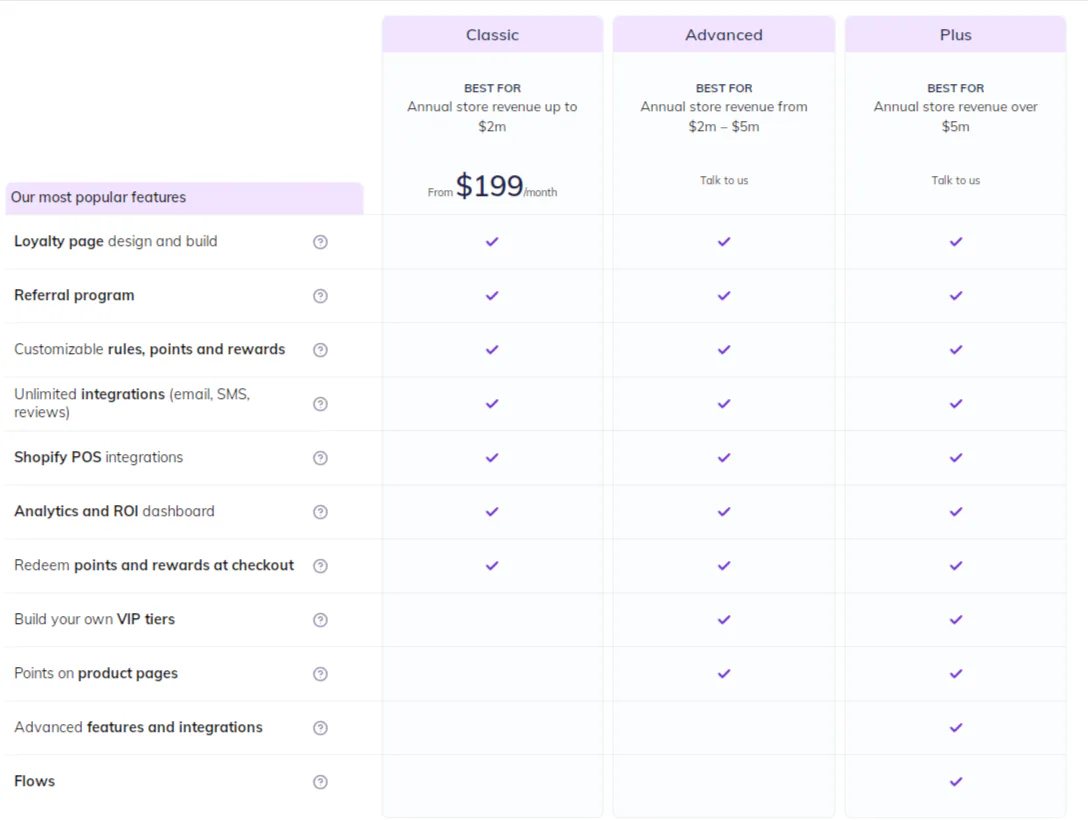This screenshot has height=820, width=1088.
Task: Open help icon for Loyalty page design
Action: [320, 241]
